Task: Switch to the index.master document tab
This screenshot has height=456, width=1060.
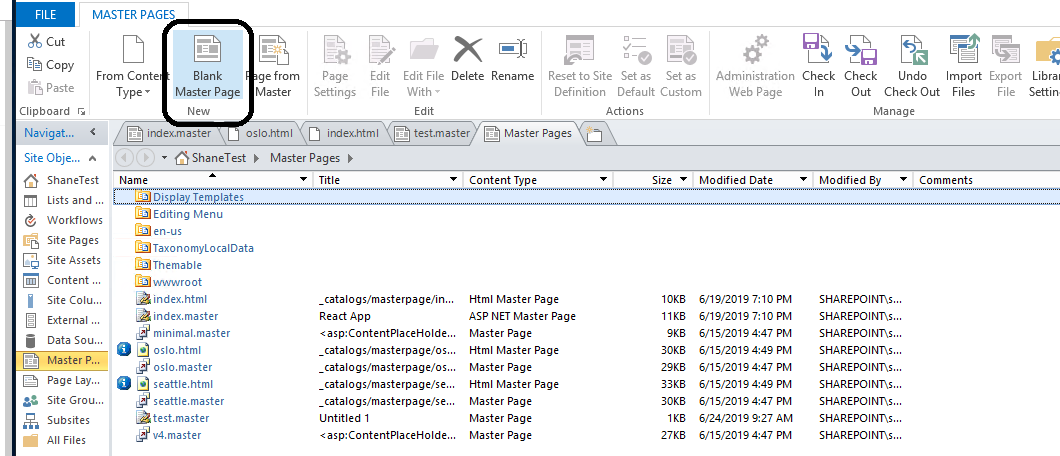Action: (x=170, y=133)
